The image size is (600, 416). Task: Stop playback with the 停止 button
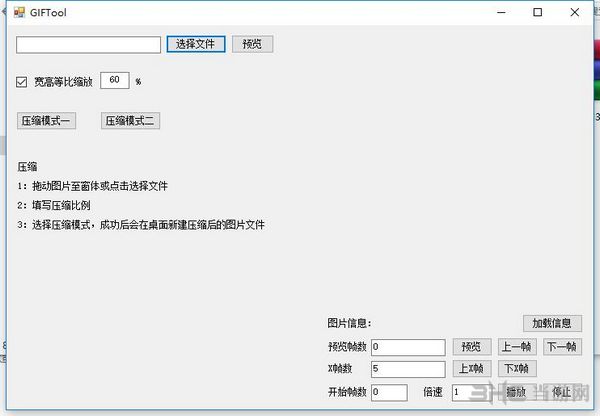562,392
